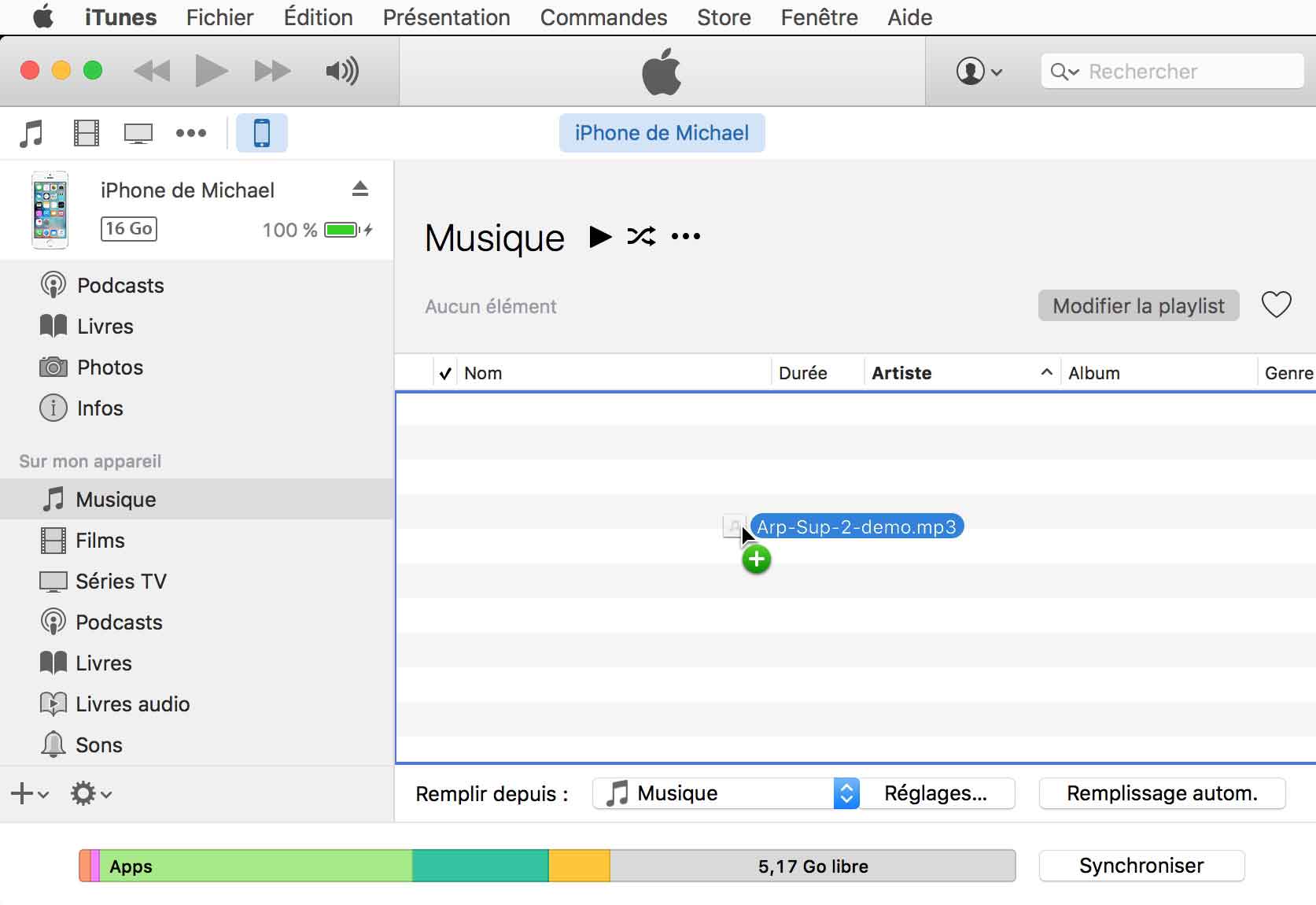Open Musique more options ellipsis
Viewport: 1316px width, 905px height.
point(686,236)
